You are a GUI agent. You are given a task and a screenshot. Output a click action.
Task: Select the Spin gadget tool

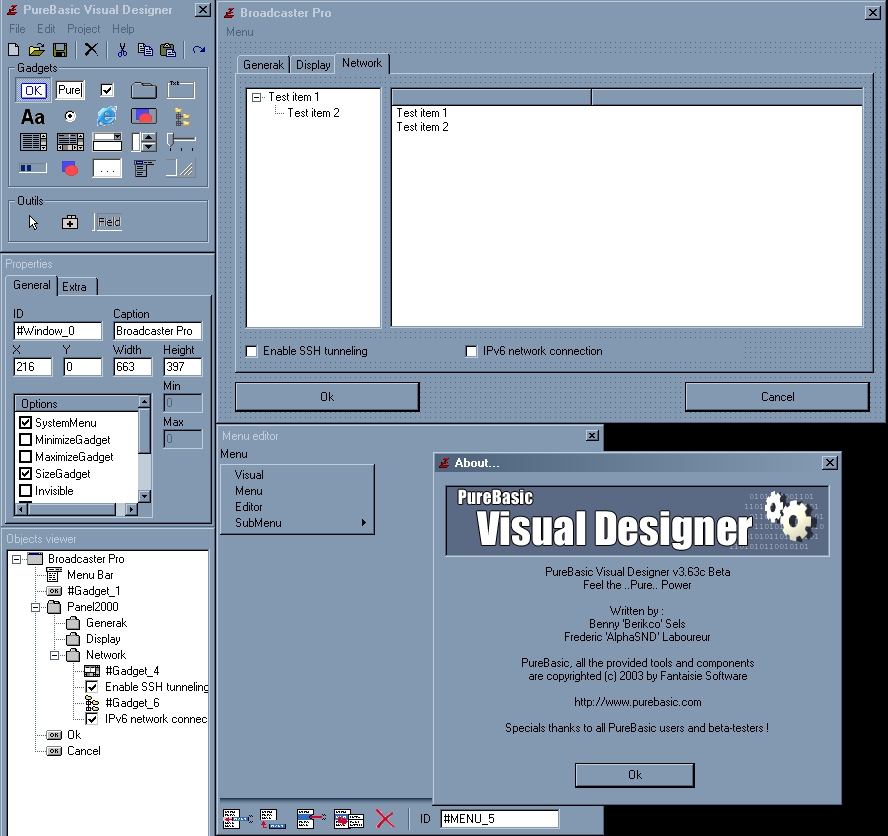pyautogui.click(x=144, y=142)
